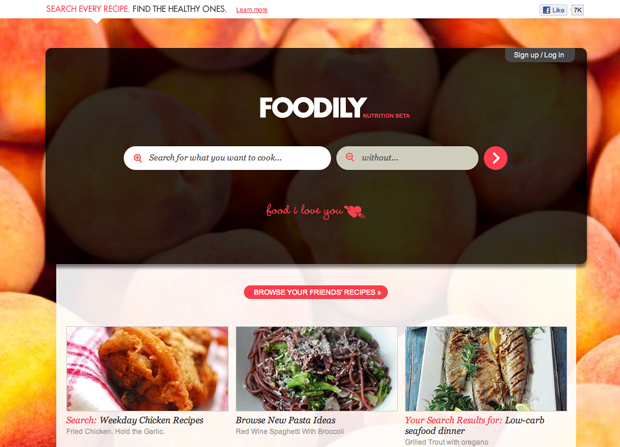This screenshot has height=447, width=620.
Task: Open Browse New Pasta Ideas link
Action: coord(285,420)
